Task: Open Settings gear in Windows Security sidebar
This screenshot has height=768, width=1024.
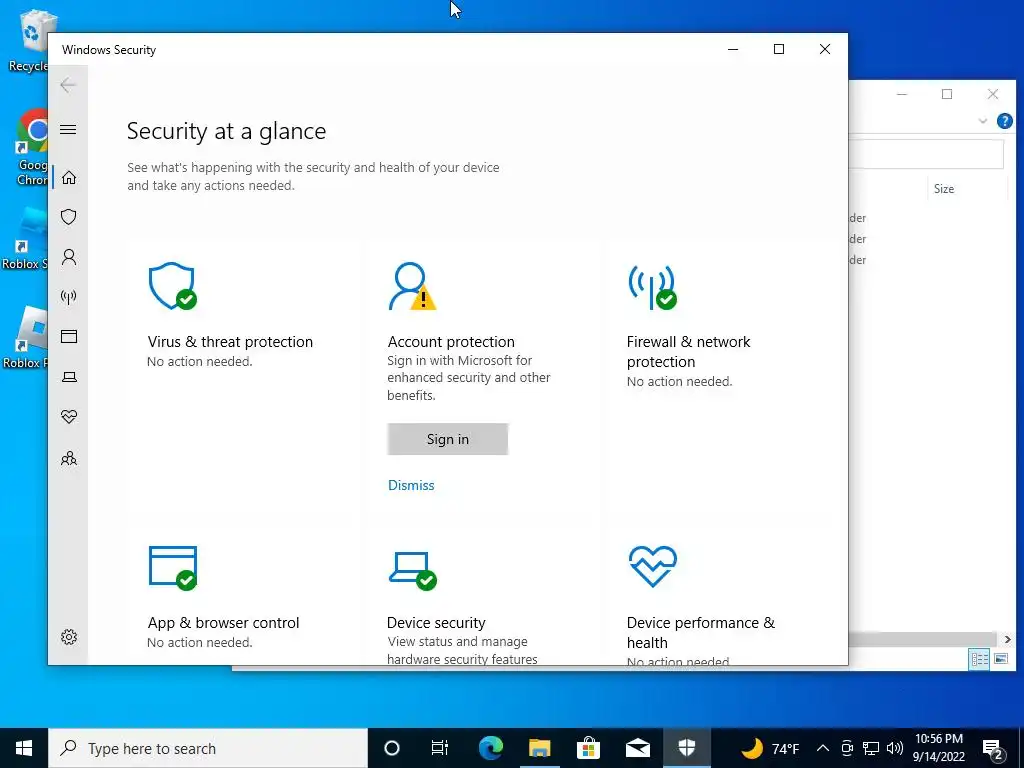Action: tap(69, 637)
